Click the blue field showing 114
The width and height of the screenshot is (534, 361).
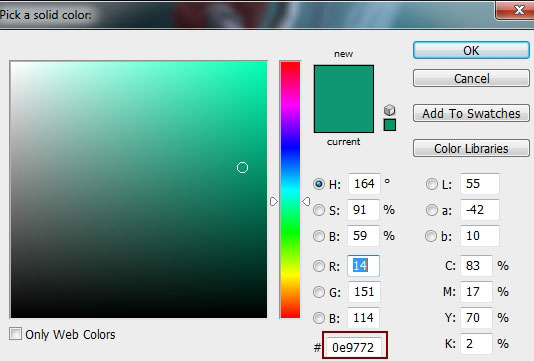(x=363, y=318)
